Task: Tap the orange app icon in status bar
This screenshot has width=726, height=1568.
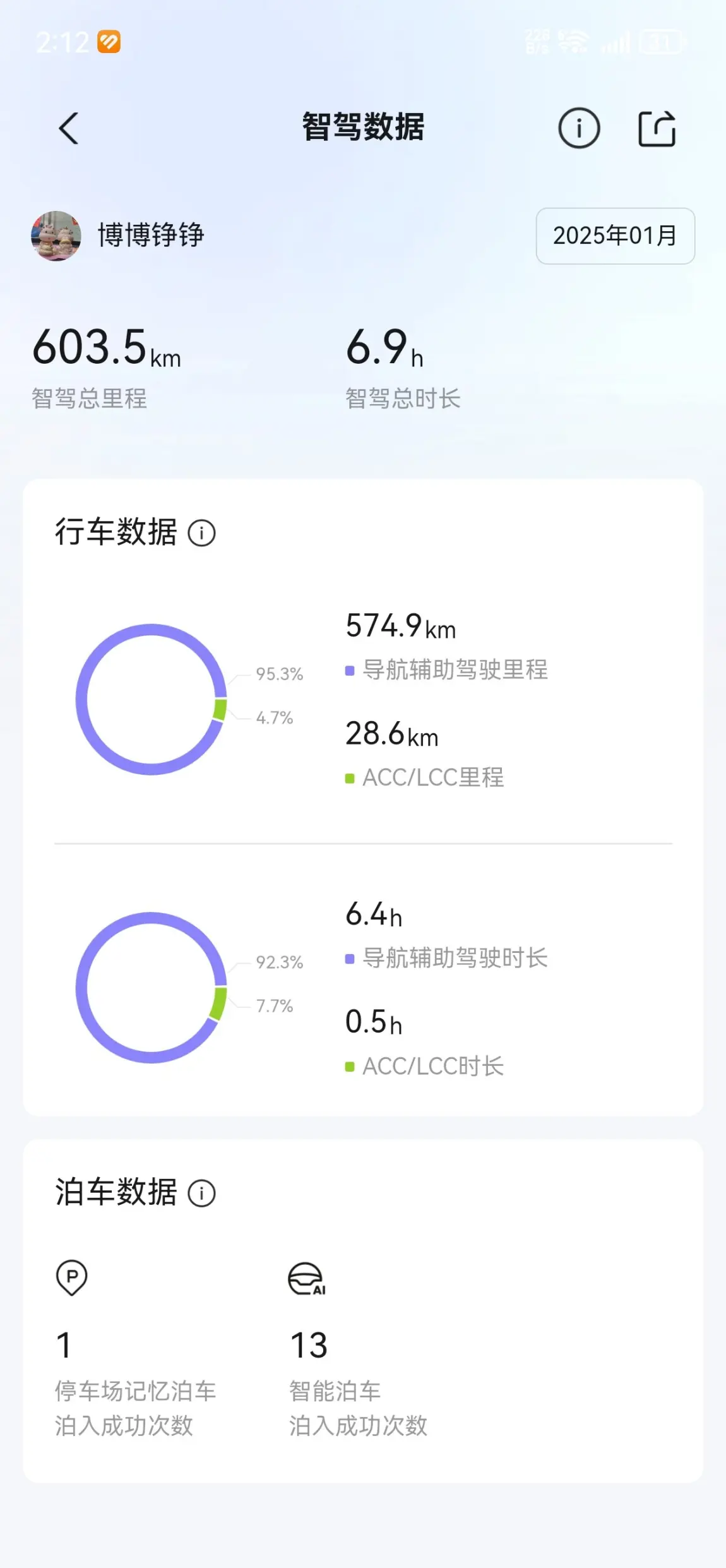Action: pyautogui.click(x=109, y=42)
